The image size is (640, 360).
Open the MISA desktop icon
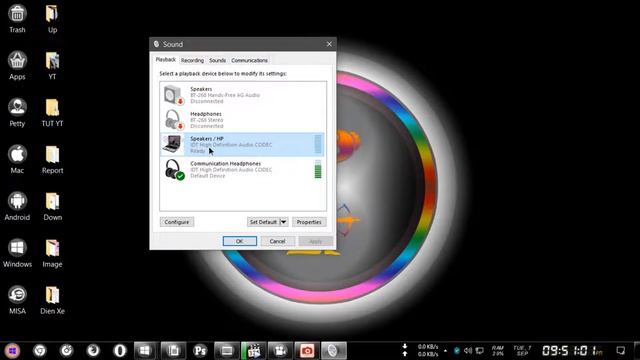tap(17, 300)
